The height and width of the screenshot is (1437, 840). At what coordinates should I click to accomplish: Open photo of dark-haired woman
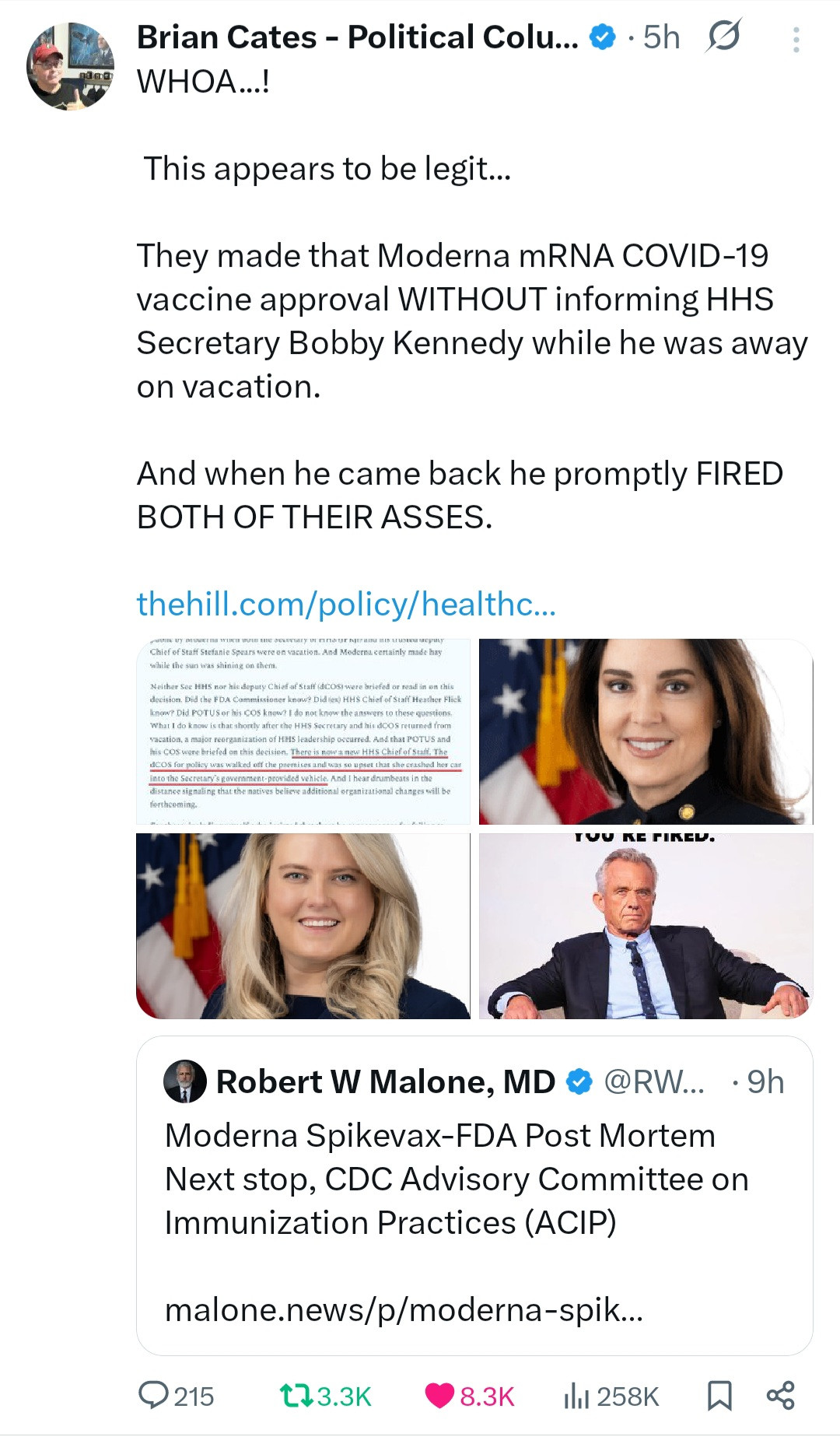tap(646, 731)
